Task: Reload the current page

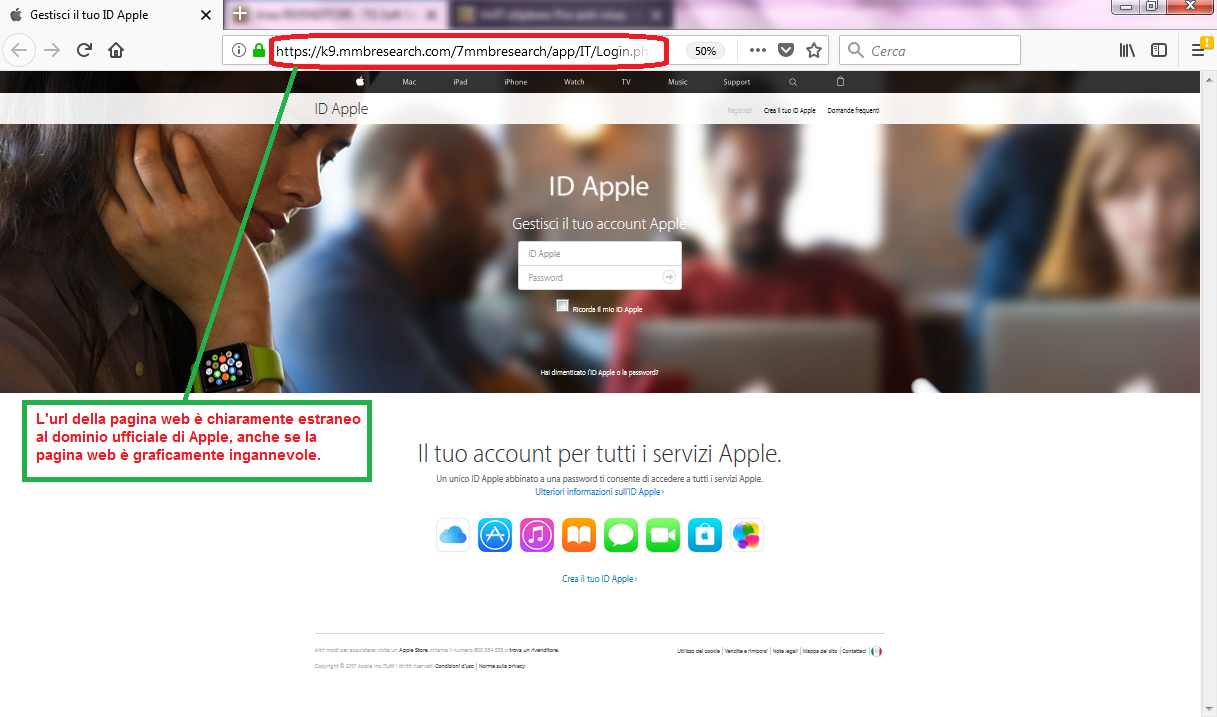Action: [x=85, y=50]
